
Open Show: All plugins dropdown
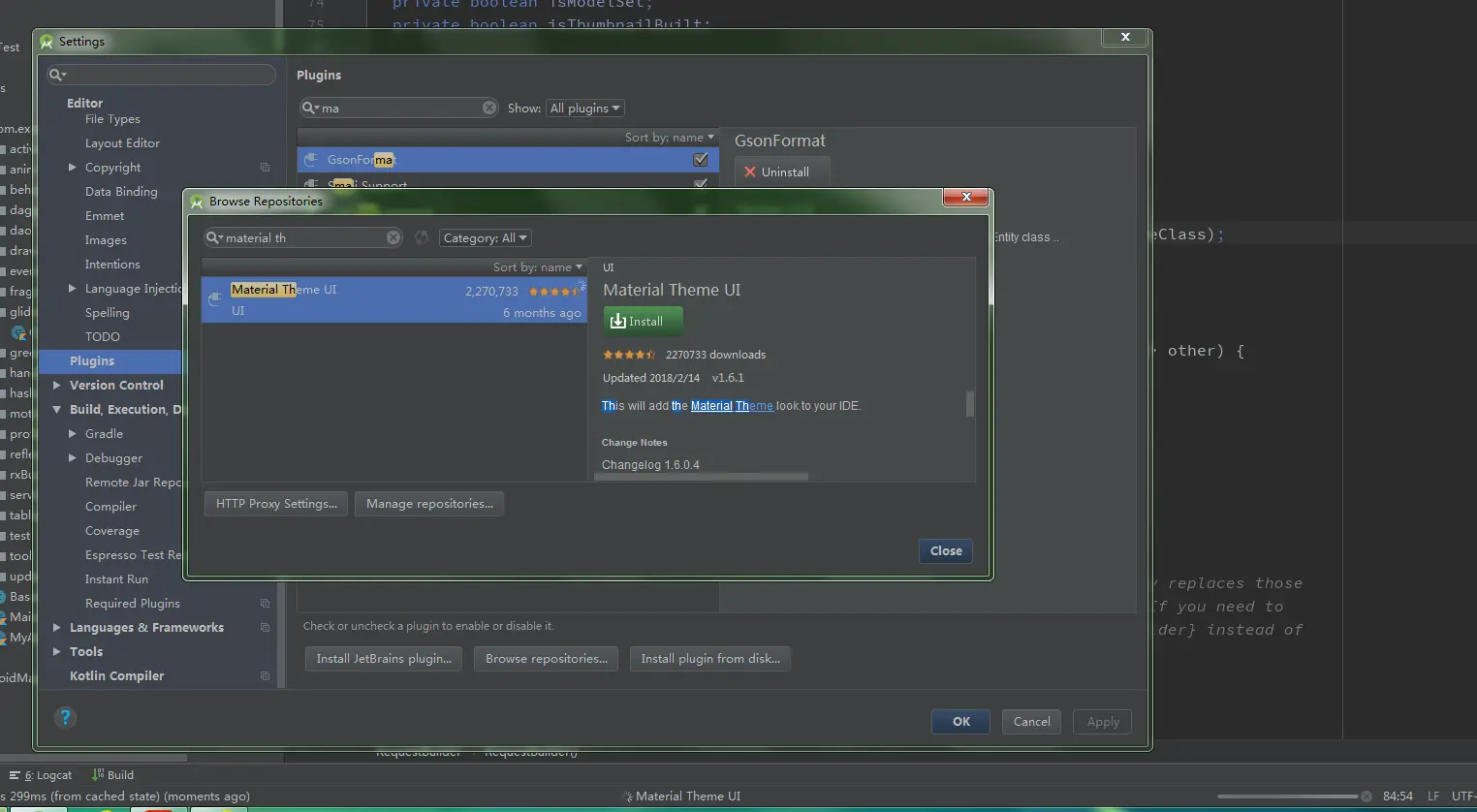(585, 109)
